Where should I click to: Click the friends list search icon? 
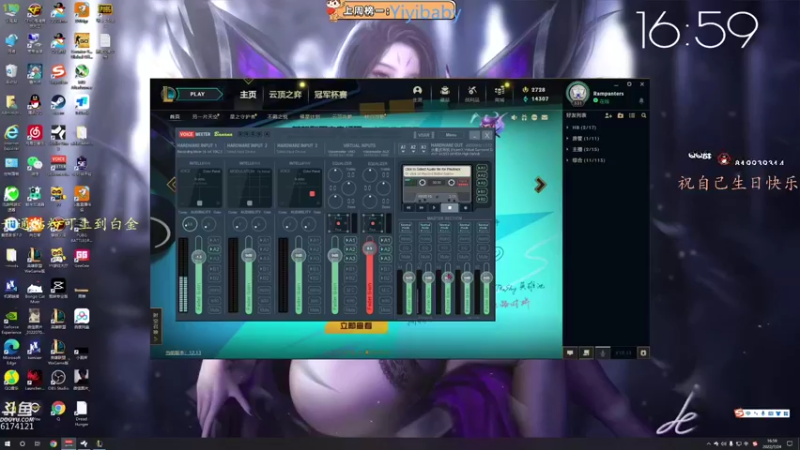pyautogui.click(x=643, y=116)
